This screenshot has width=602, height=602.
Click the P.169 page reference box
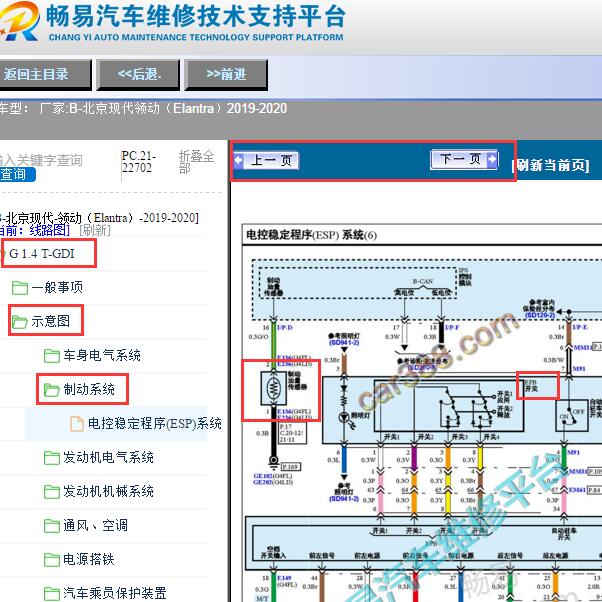pyautogui.click(x=291, y=467)
